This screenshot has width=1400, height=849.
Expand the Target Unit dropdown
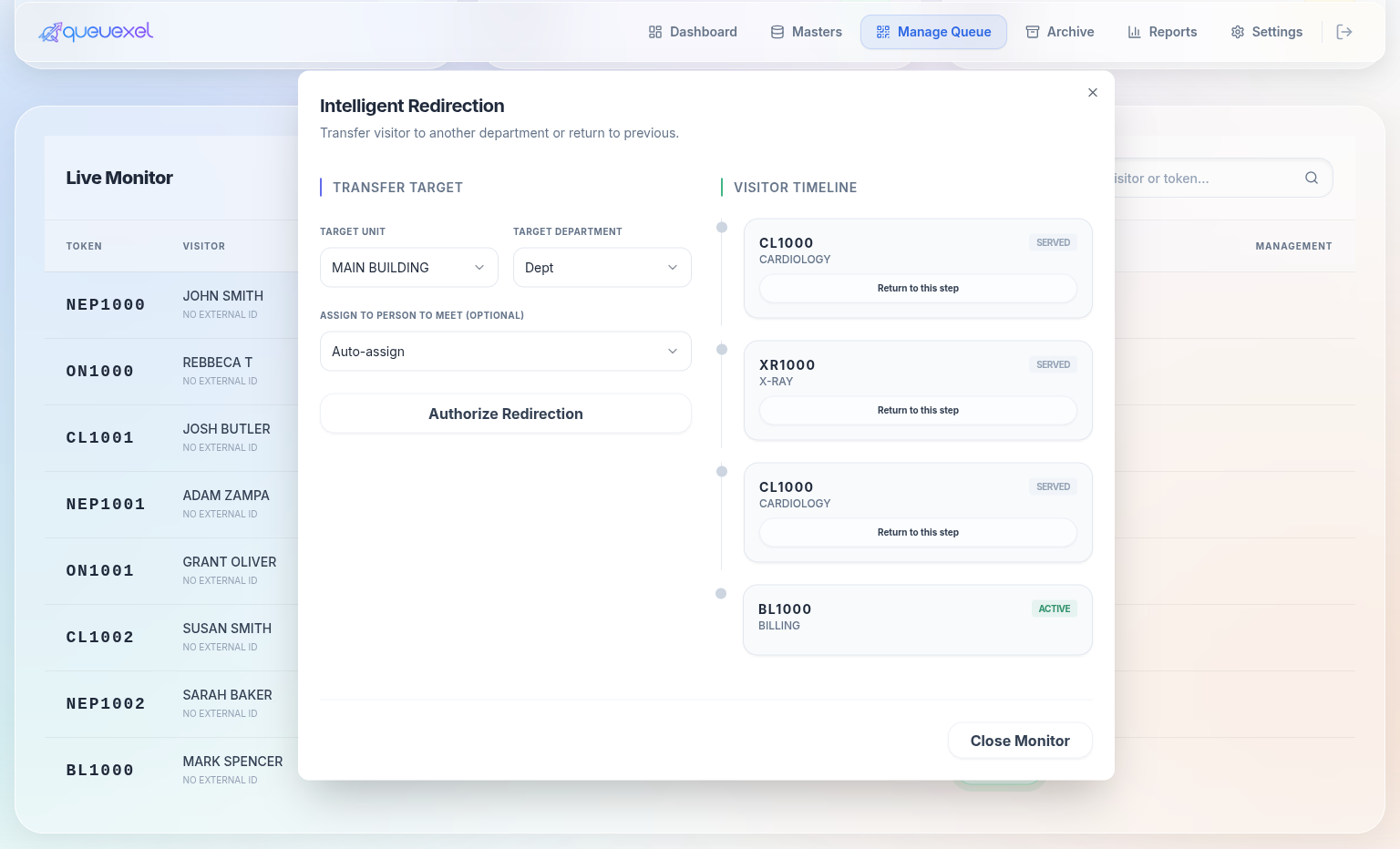click(409, 268)
